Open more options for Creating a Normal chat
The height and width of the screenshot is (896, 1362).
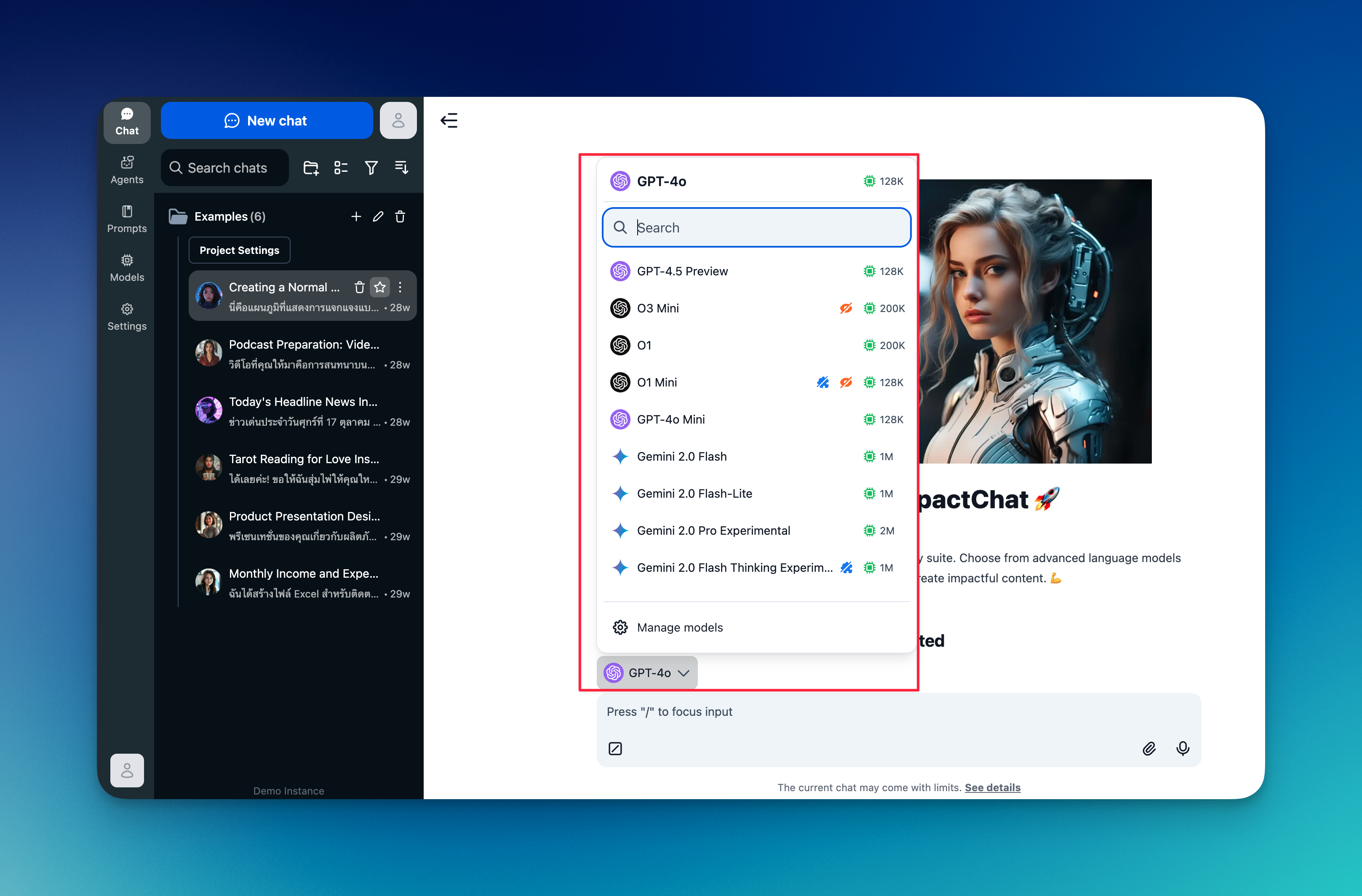point(400,287)
